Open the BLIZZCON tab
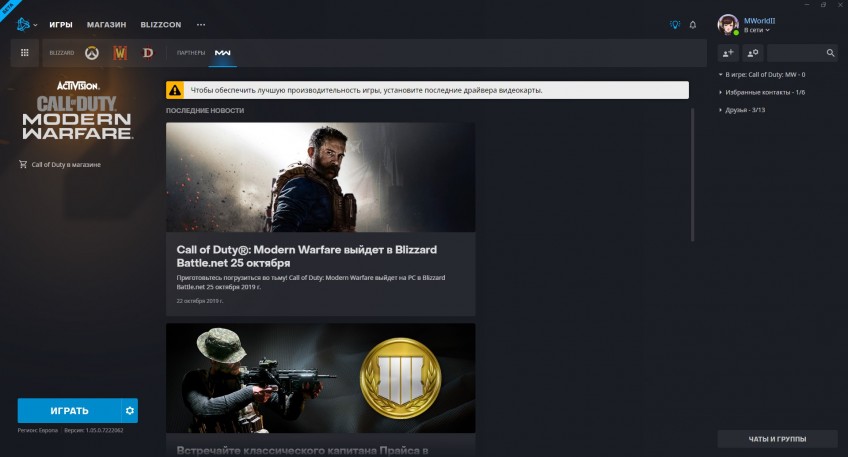 coord(161,24)
